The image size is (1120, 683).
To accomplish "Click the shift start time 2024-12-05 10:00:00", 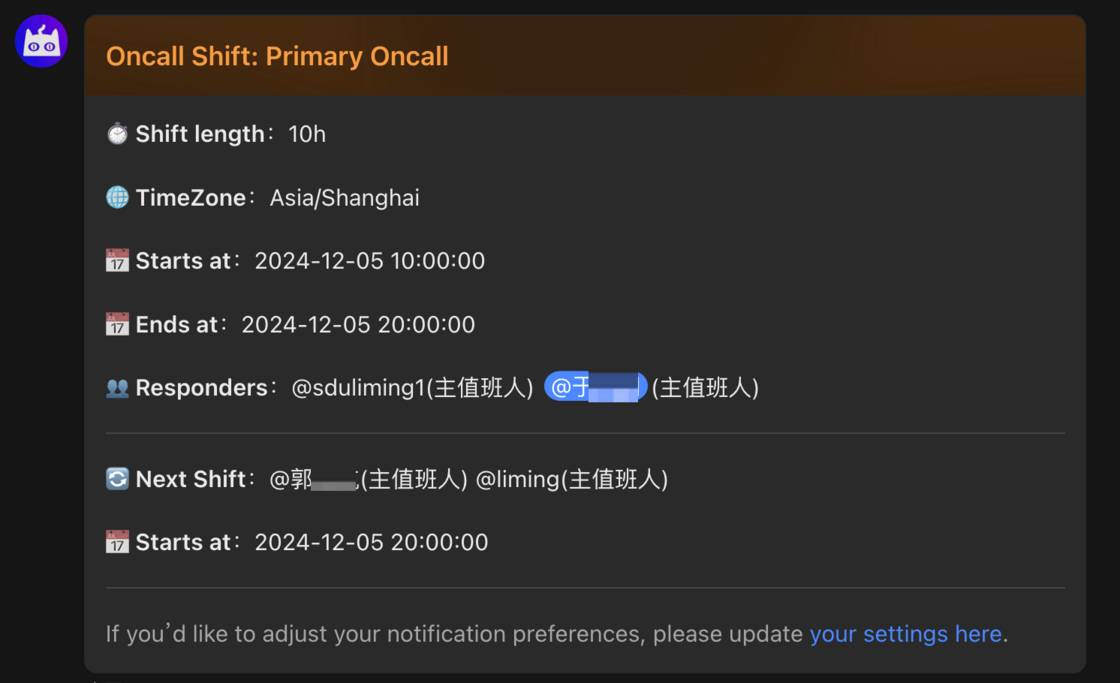I will 370,260.
